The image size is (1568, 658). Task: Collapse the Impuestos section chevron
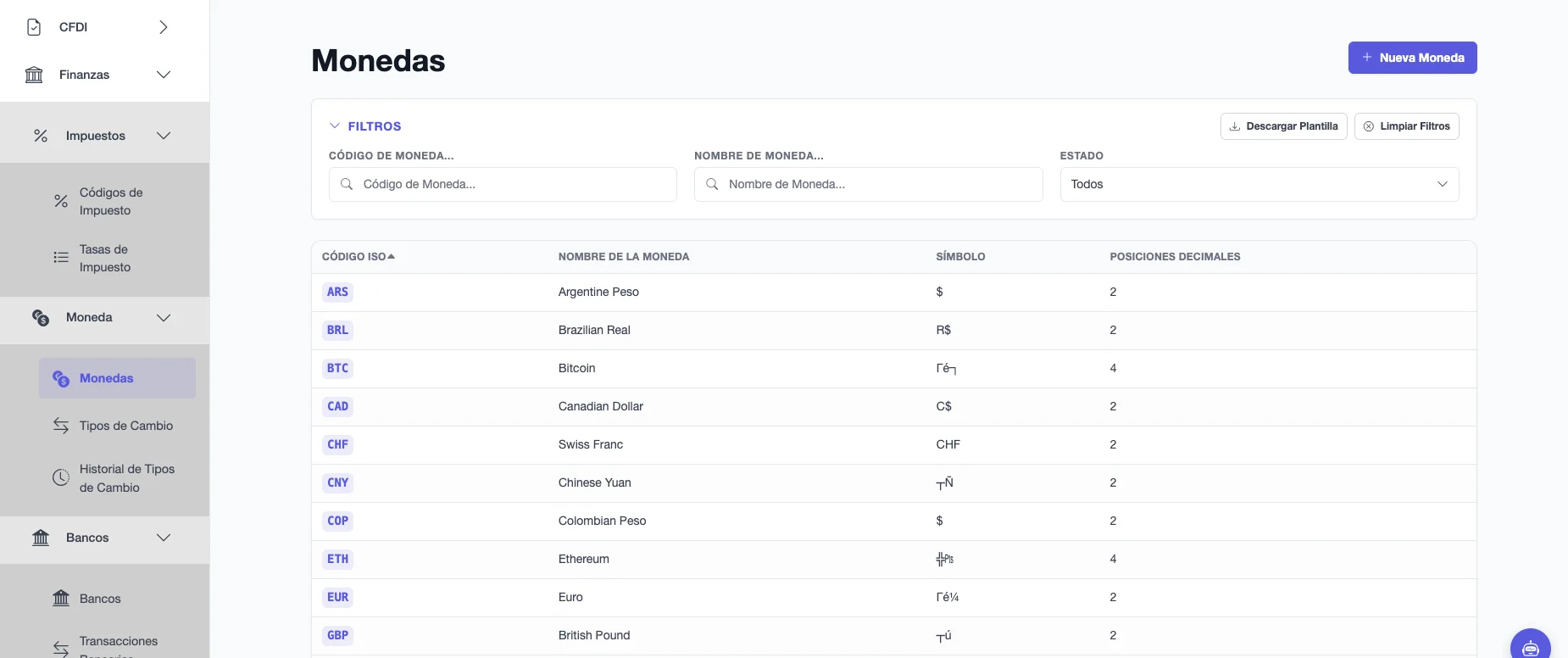164,136
